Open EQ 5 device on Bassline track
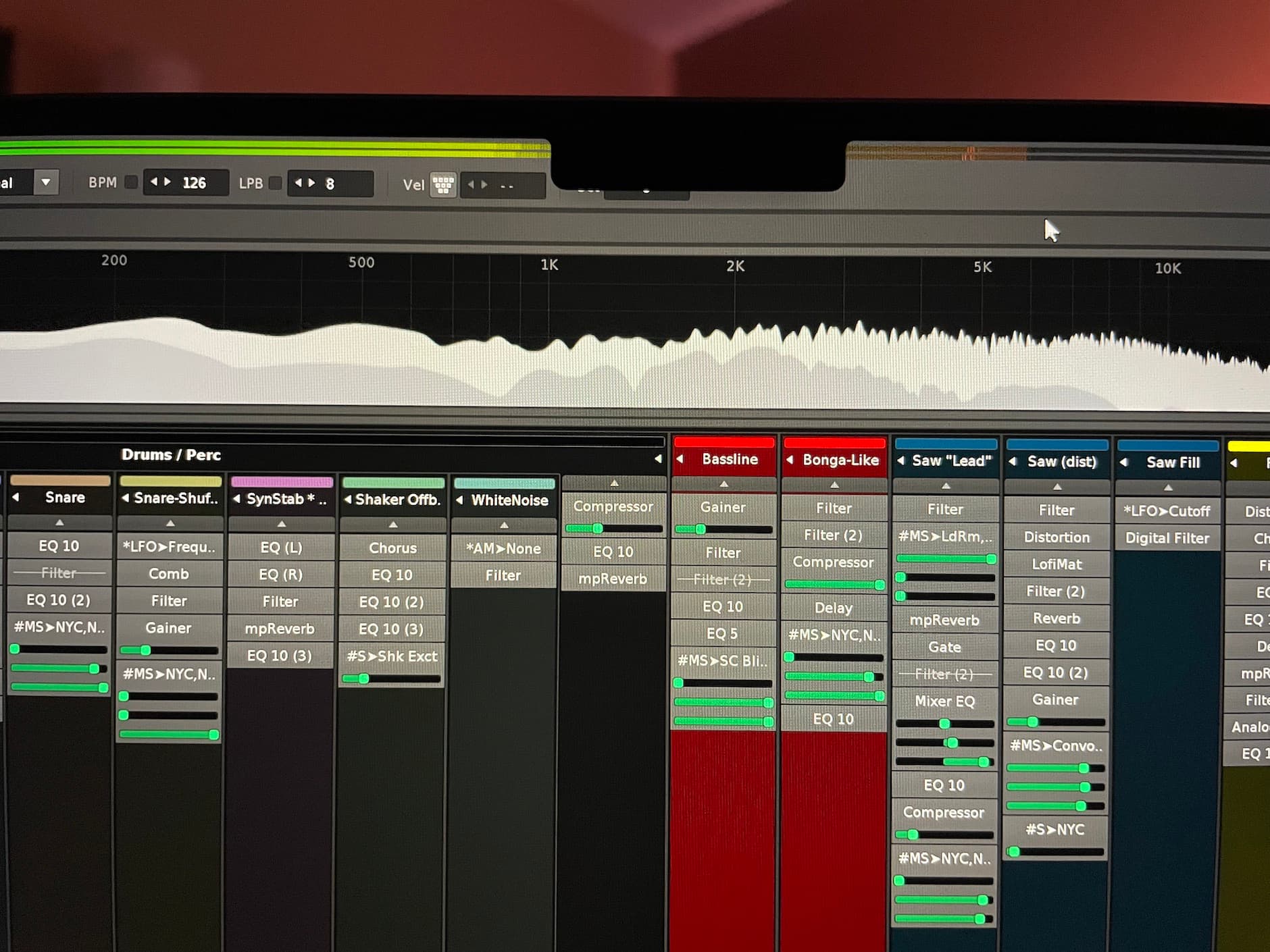 point(723,633)
